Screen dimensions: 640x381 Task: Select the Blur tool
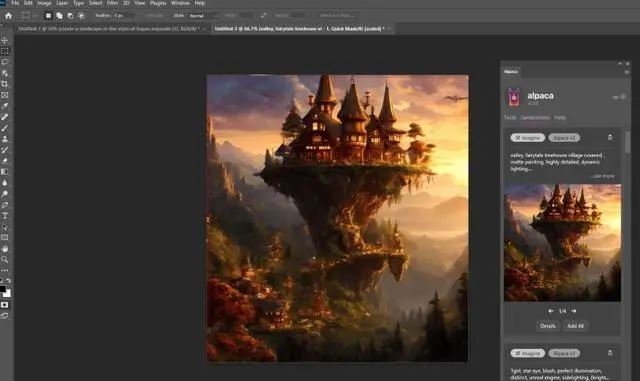tap(4, 183)
